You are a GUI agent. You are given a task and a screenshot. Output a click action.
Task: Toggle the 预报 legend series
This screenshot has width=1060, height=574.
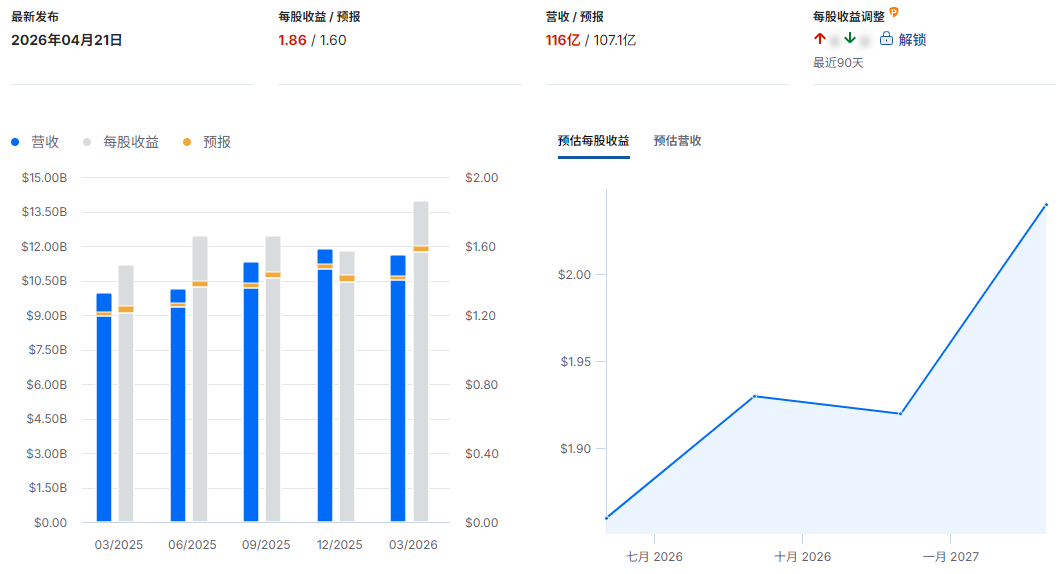208,142
